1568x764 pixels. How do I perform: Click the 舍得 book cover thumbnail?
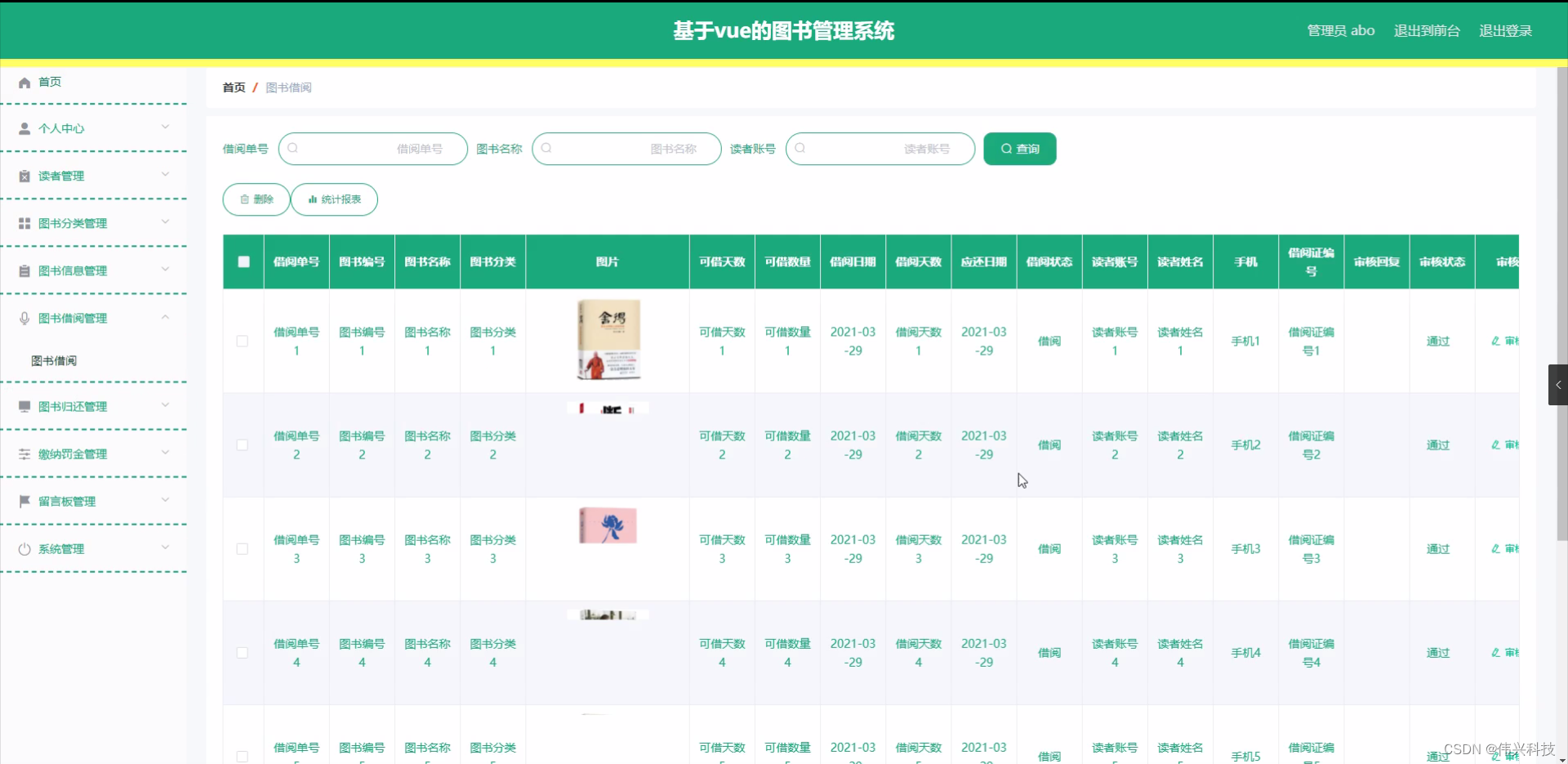point(608,339)
